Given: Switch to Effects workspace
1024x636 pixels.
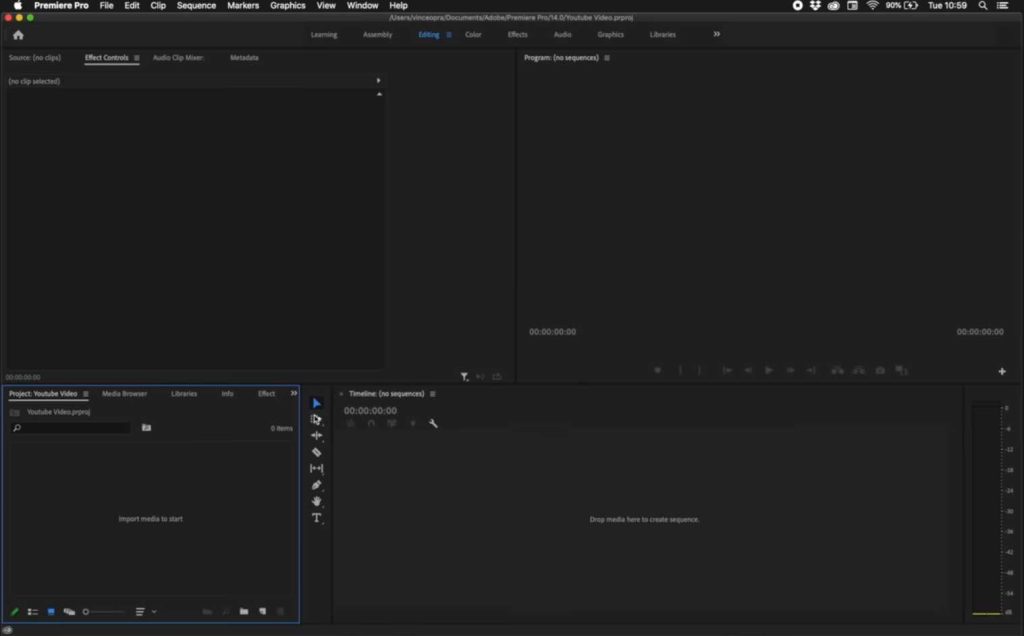Looking at the screenshot, I should [x=517, y=35].
